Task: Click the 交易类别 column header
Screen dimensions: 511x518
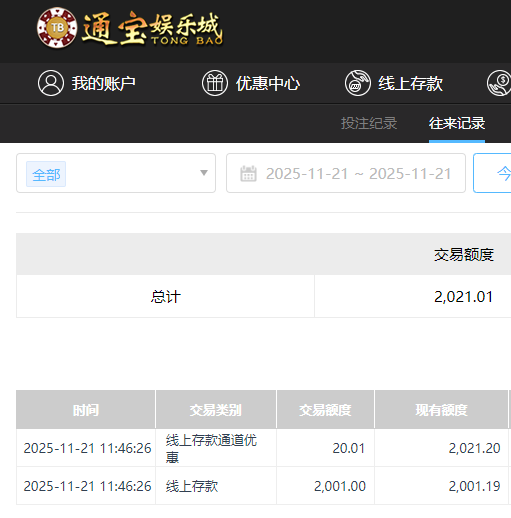Action: [x=216, y=409]
